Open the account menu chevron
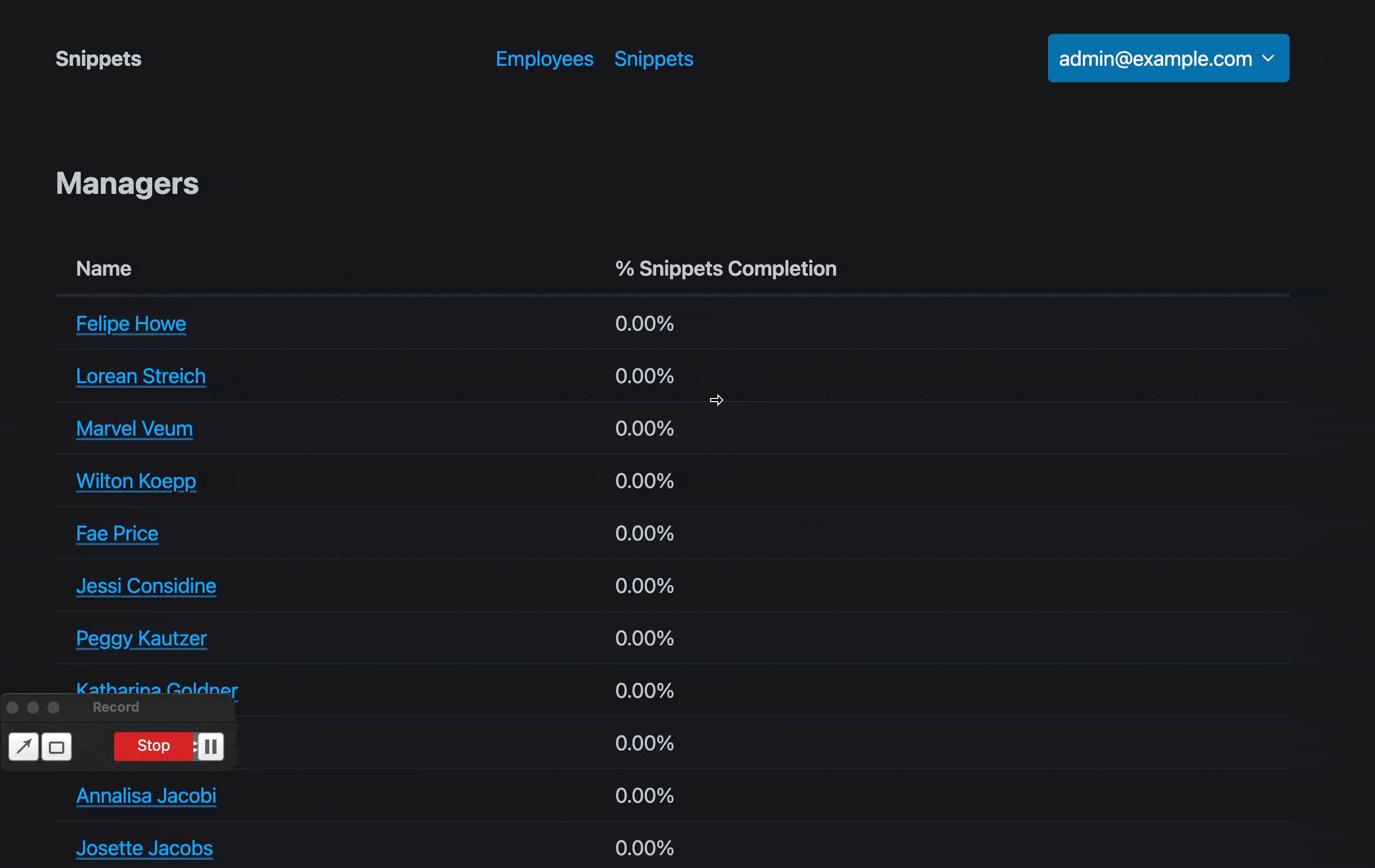1375x868 pixels. (x=1269, y=58)
